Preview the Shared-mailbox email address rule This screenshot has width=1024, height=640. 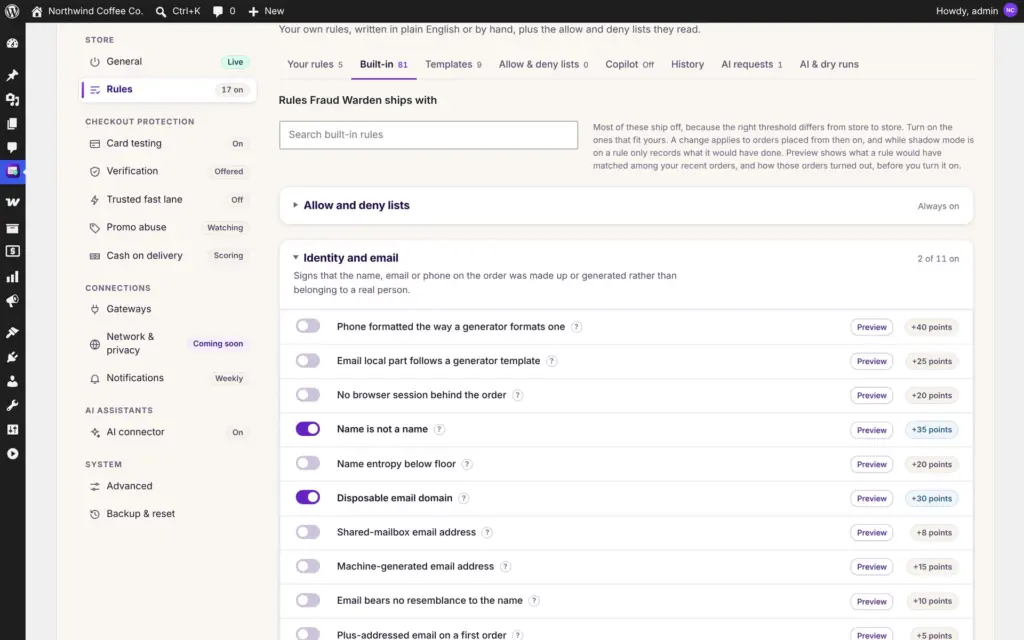(x=871, y=533)
